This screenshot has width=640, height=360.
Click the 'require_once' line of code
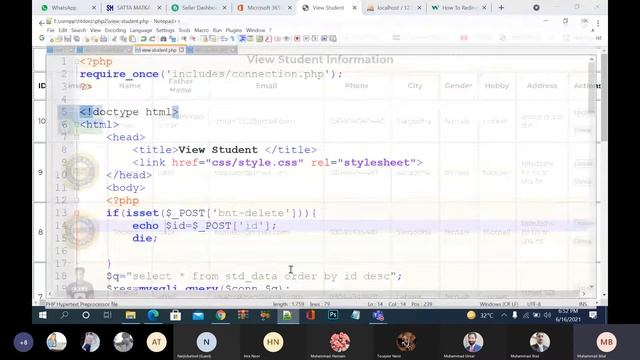211,74
